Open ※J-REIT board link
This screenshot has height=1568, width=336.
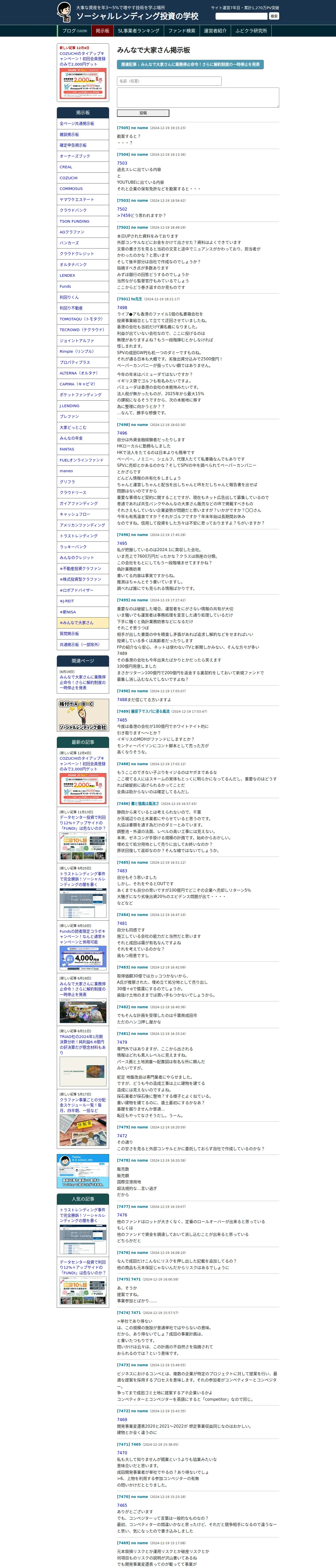point(83,601)
